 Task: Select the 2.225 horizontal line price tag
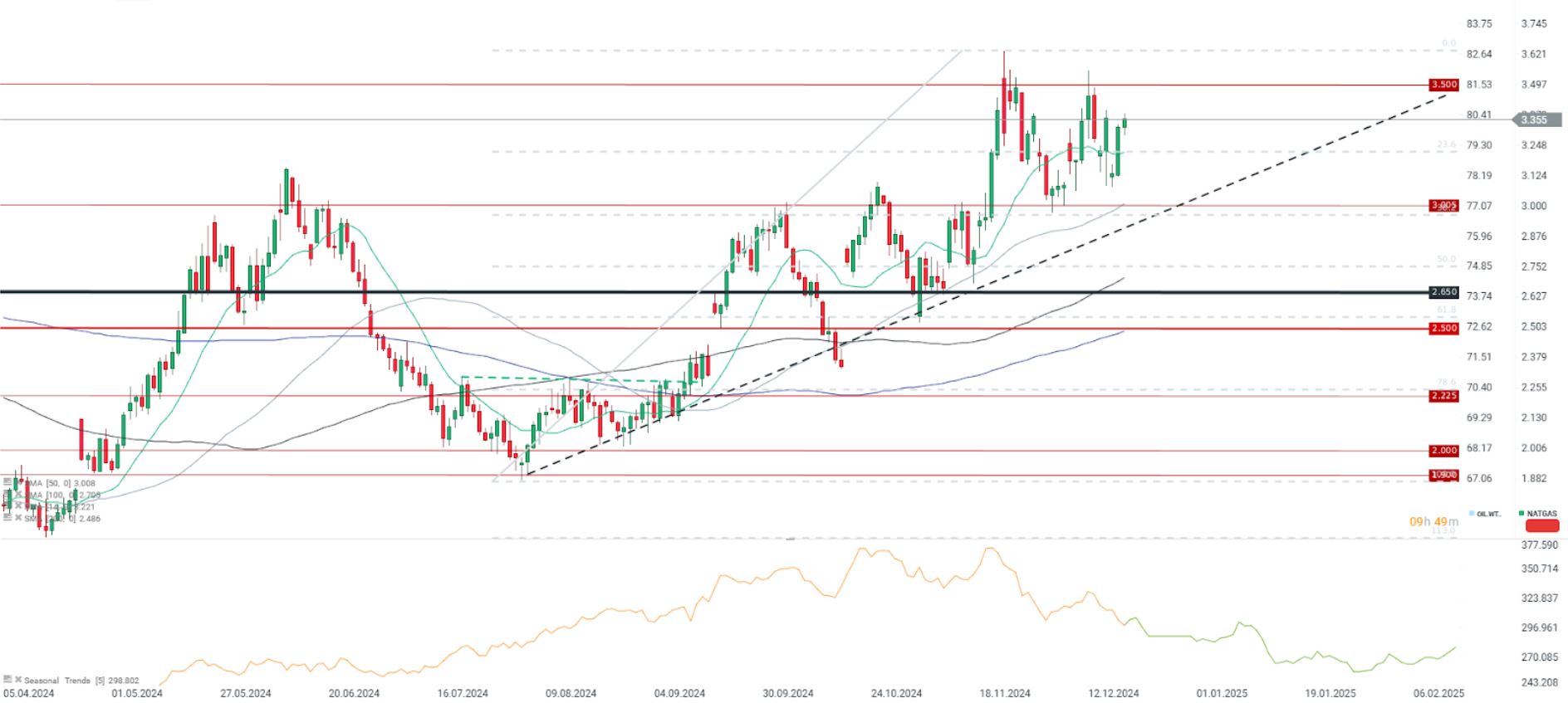(1443, 396)
